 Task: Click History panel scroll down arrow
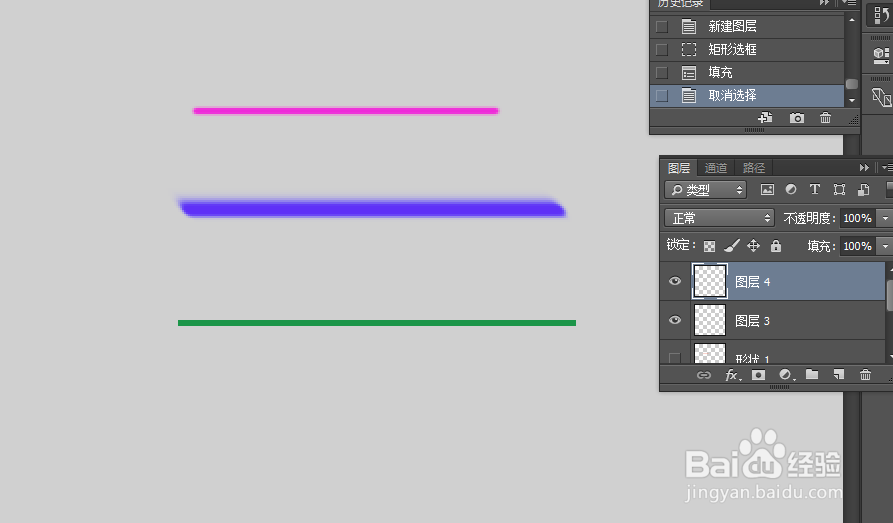852,100
